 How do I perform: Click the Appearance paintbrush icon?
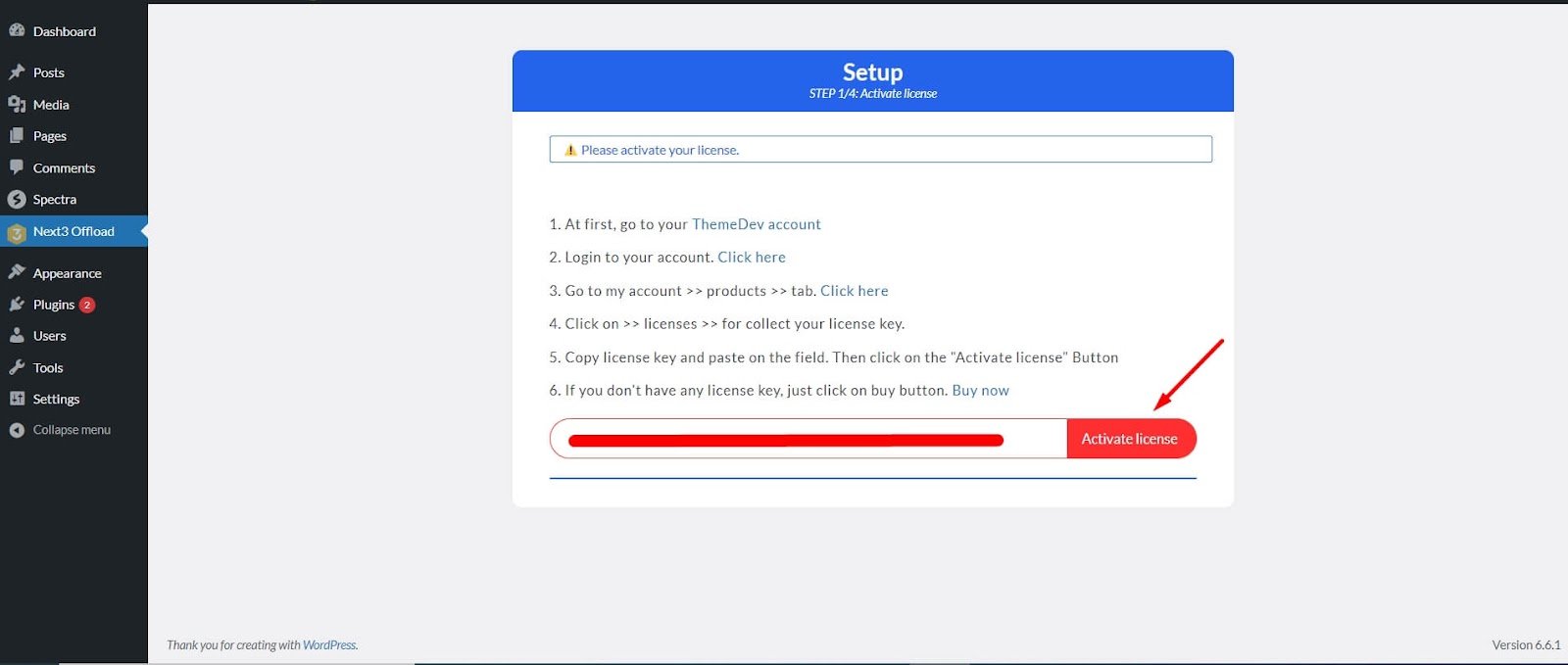[17, 272]
